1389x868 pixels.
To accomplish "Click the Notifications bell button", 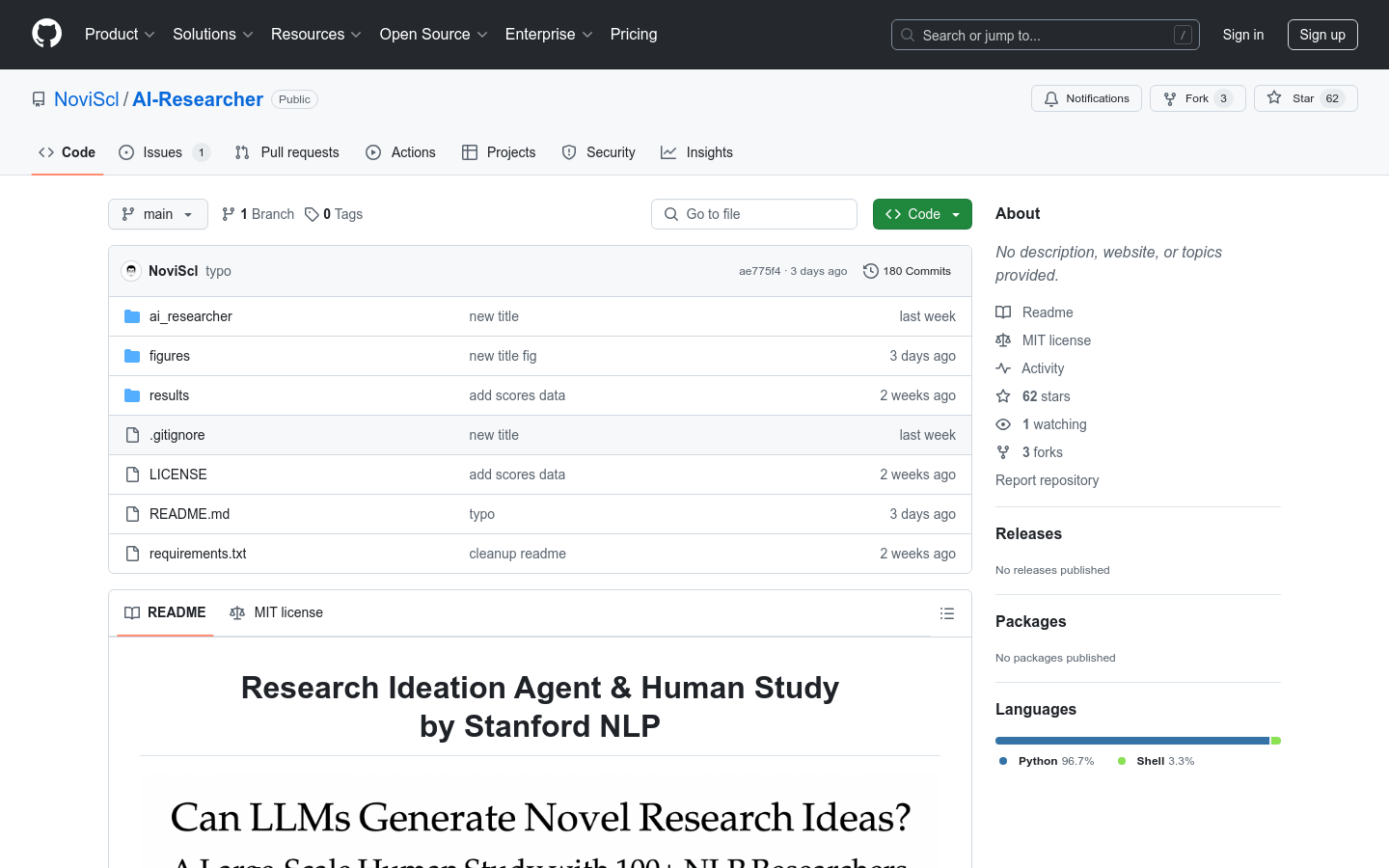I will (x=1086, y=98).
